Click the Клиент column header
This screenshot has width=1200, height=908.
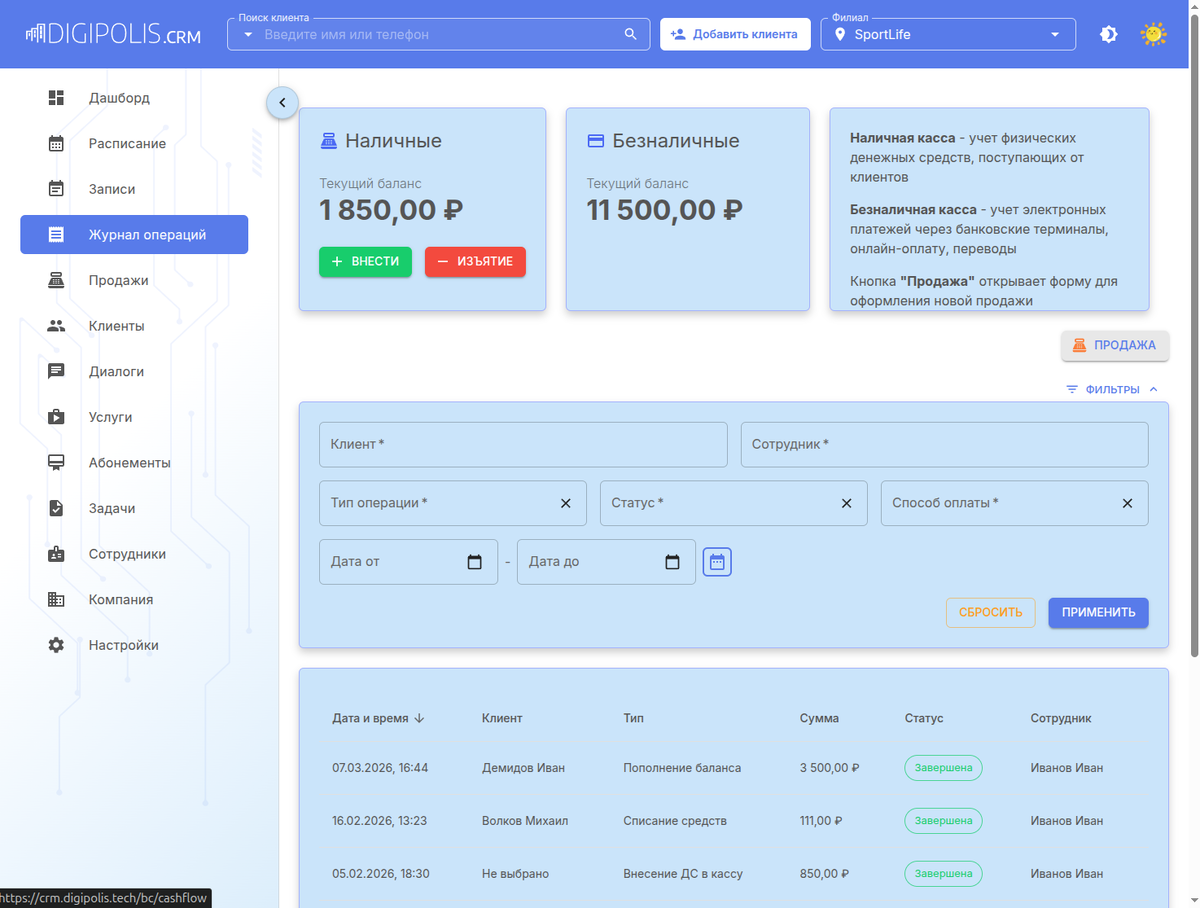[x=502, y=718]
